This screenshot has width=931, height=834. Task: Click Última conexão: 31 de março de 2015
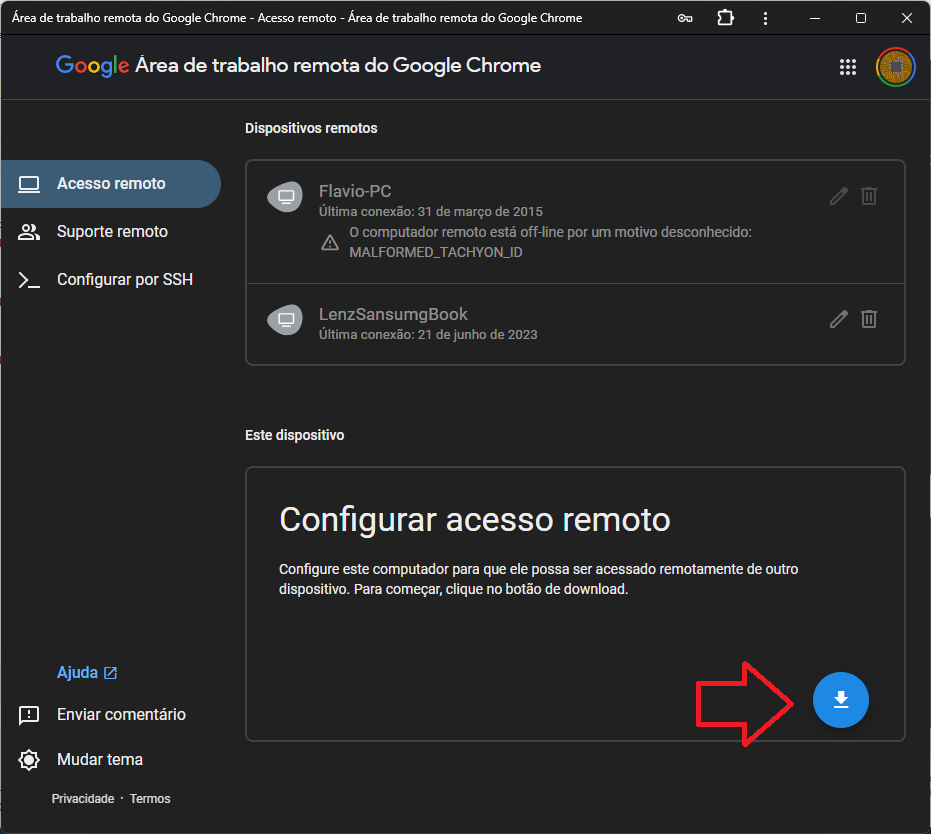tap(430, 212)
